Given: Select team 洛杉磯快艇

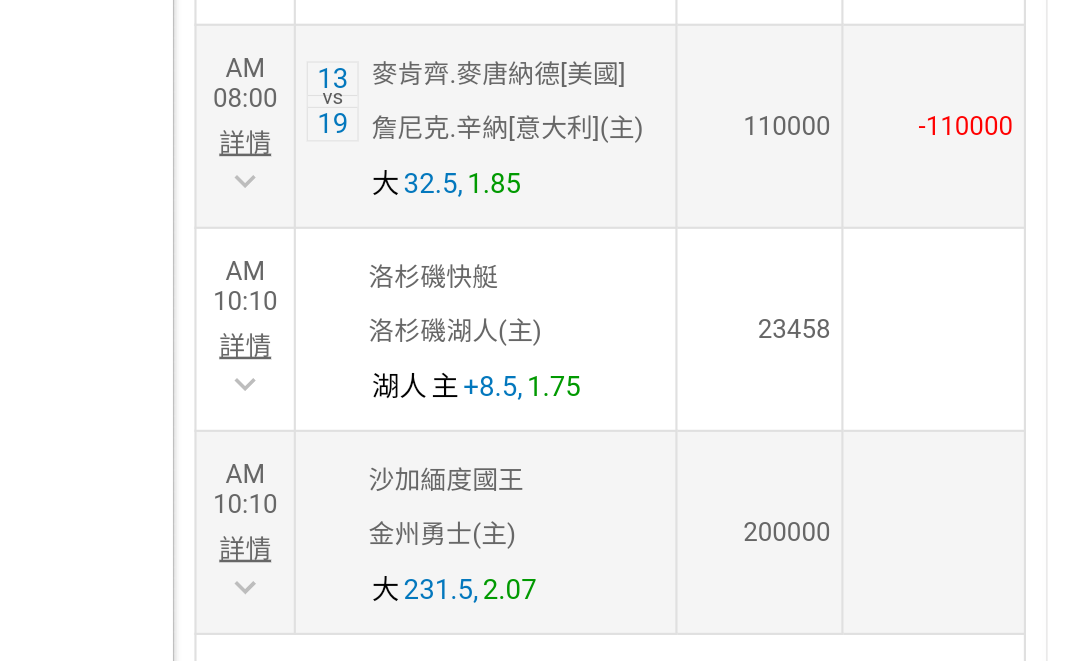Looking at the screenshot, I should click(433, 277).
